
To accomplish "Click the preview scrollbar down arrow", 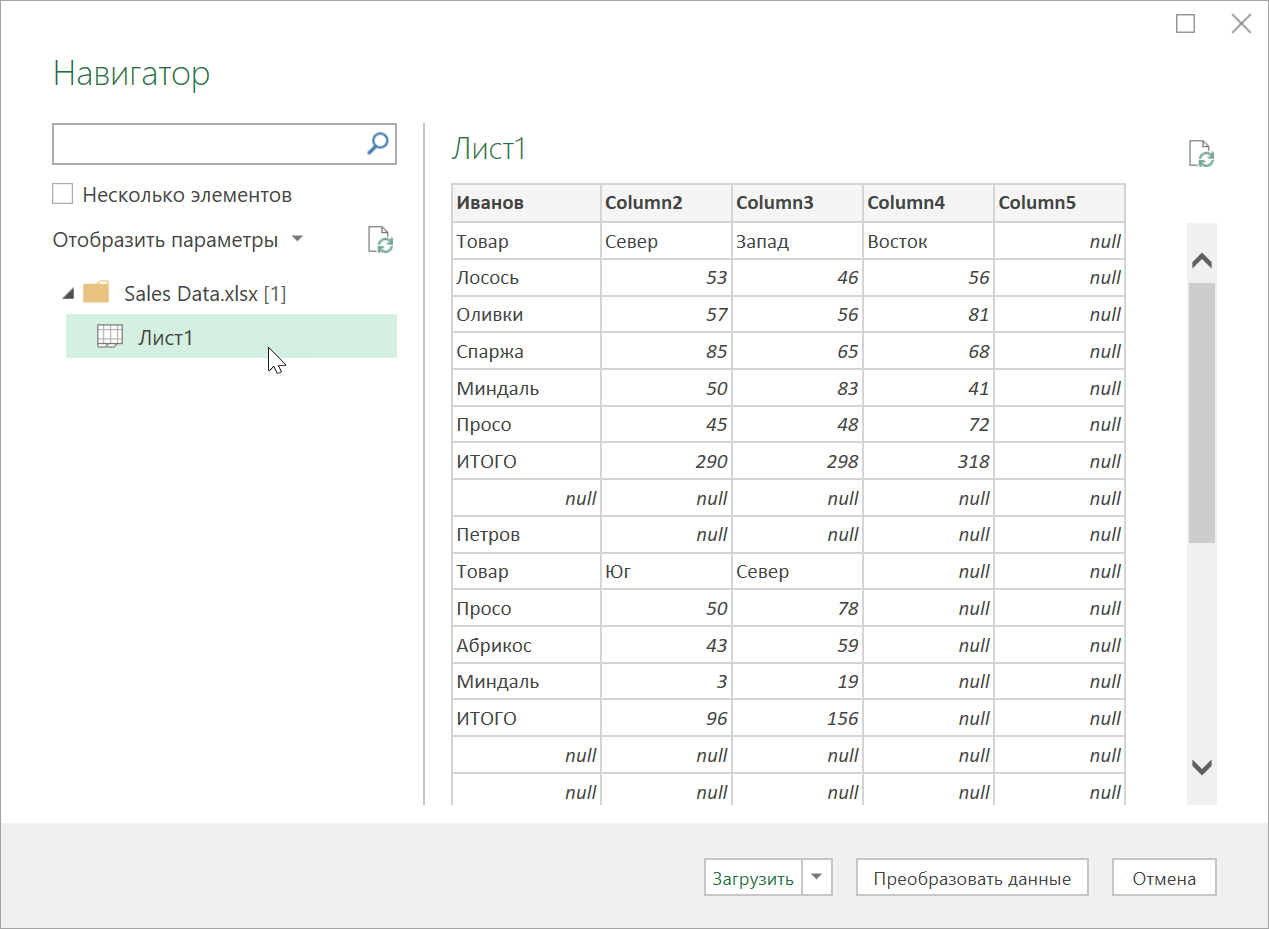I will (x=1202, y=768).
